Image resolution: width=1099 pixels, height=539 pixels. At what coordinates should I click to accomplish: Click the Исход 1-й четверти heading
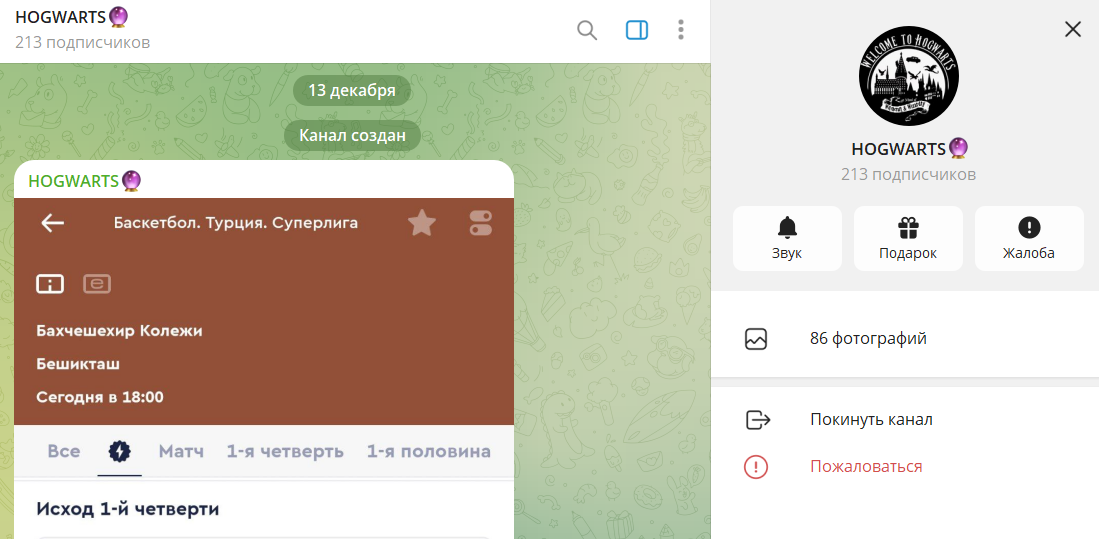pos(128,510)
